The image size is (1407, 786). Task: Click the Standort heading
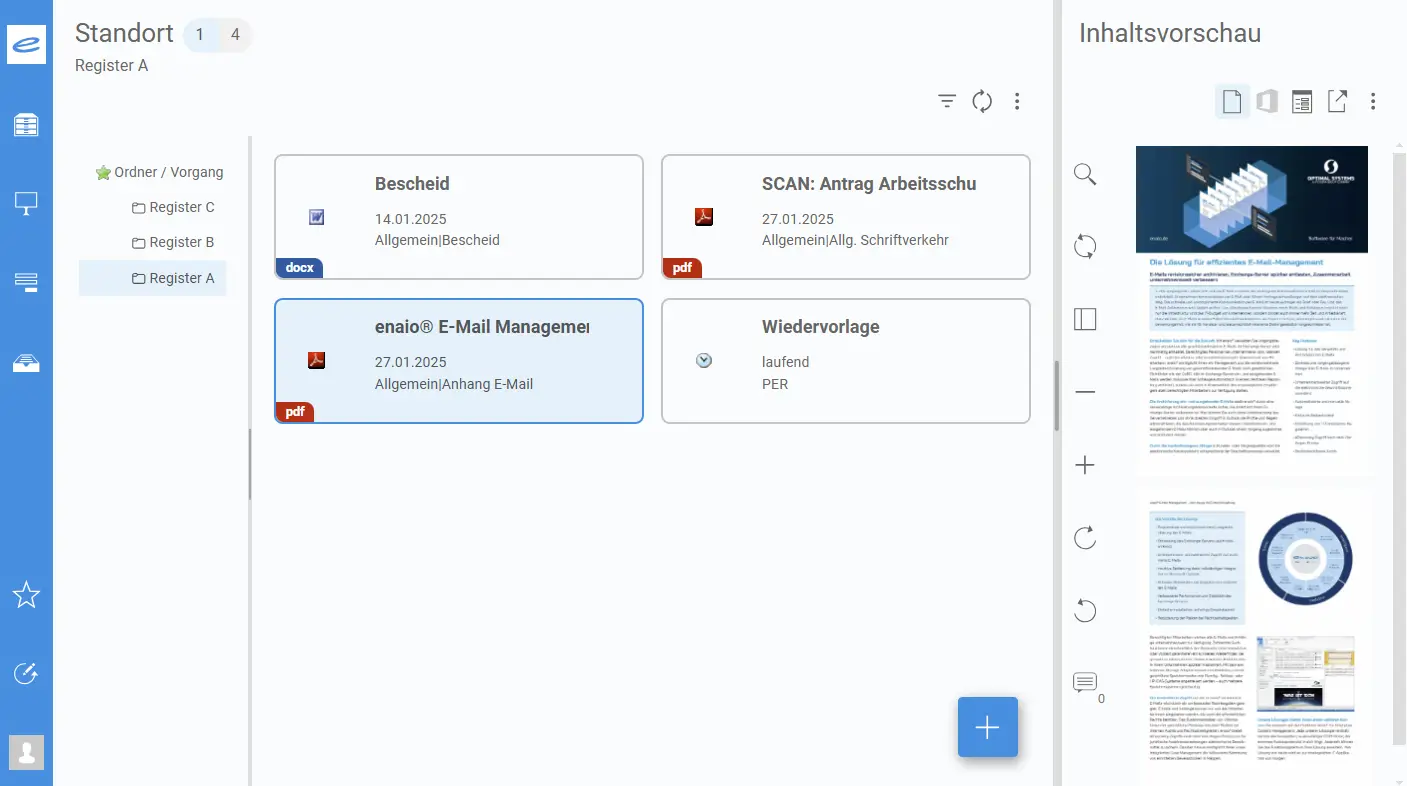[x=124, y=33]
